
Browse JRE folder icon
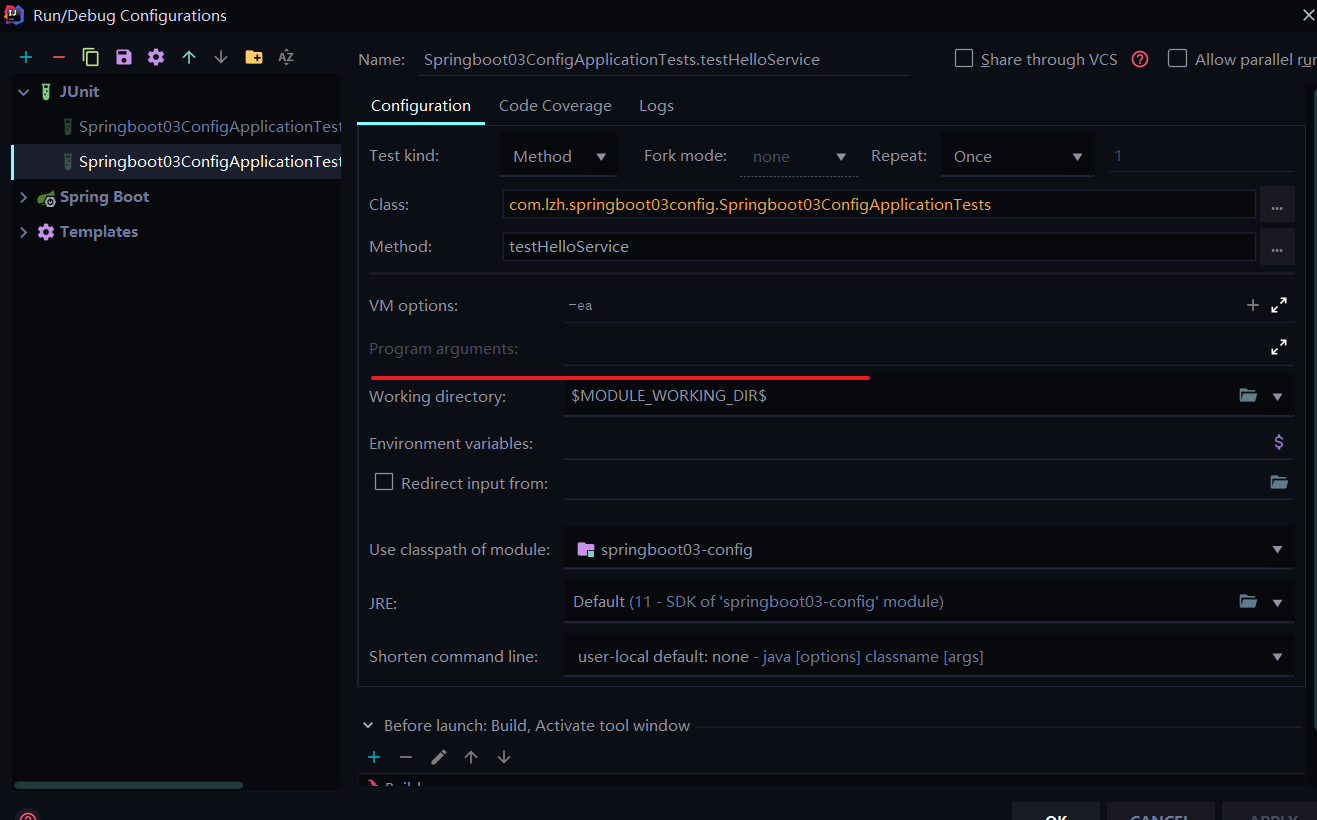coord(1248,602)
